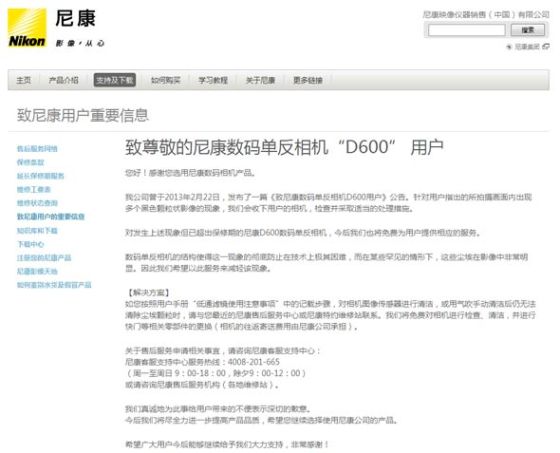This screenshot has height=453, width=560.
Task: Open 尼康影像天地 sidebar link
Action: point(37,271)
